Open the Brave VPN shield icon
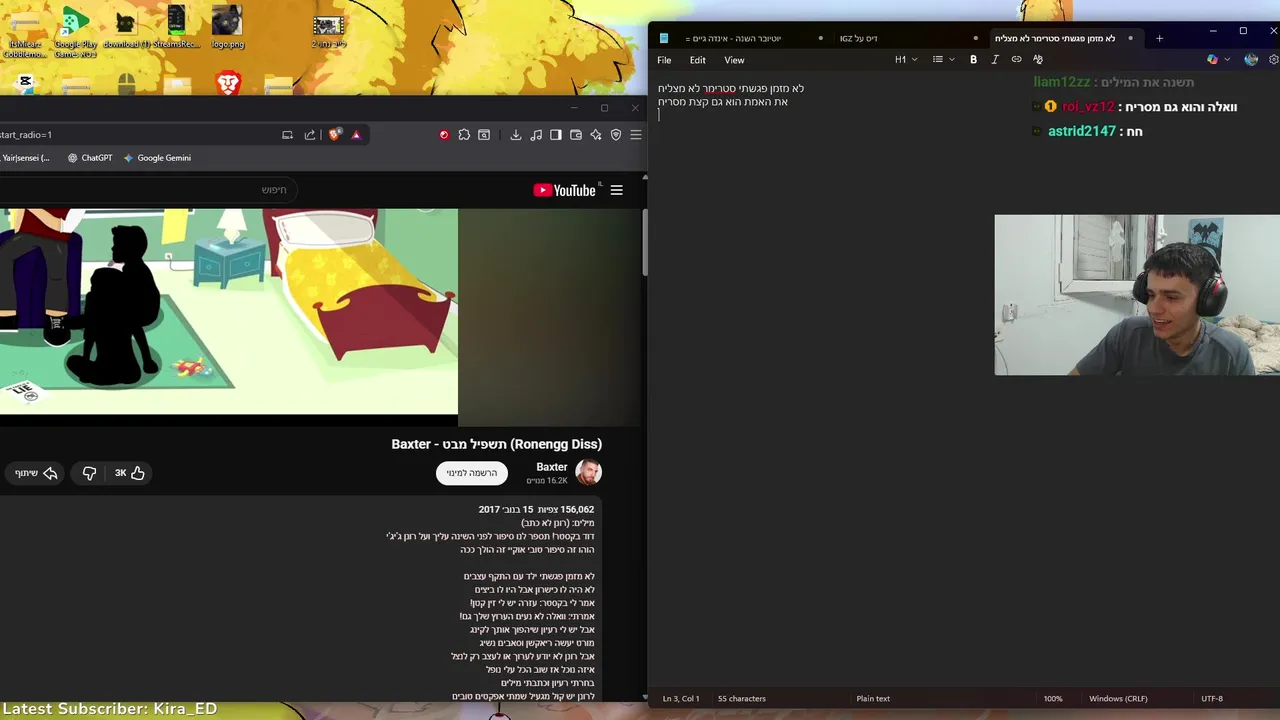The image size is (1280, 720). click(x=616, y=135)
